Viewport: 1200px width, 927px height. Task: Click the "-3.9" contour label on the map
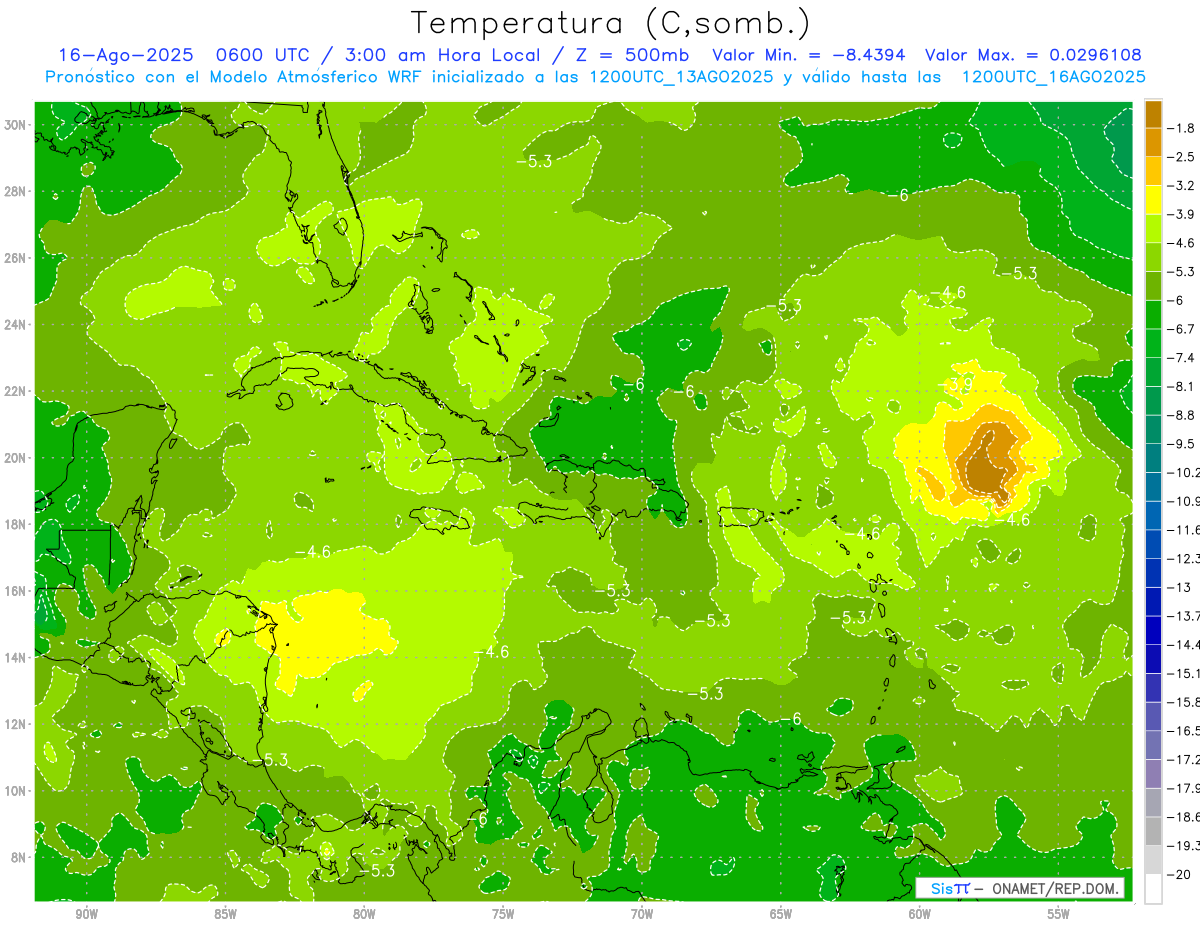click(x=956, y=383)
